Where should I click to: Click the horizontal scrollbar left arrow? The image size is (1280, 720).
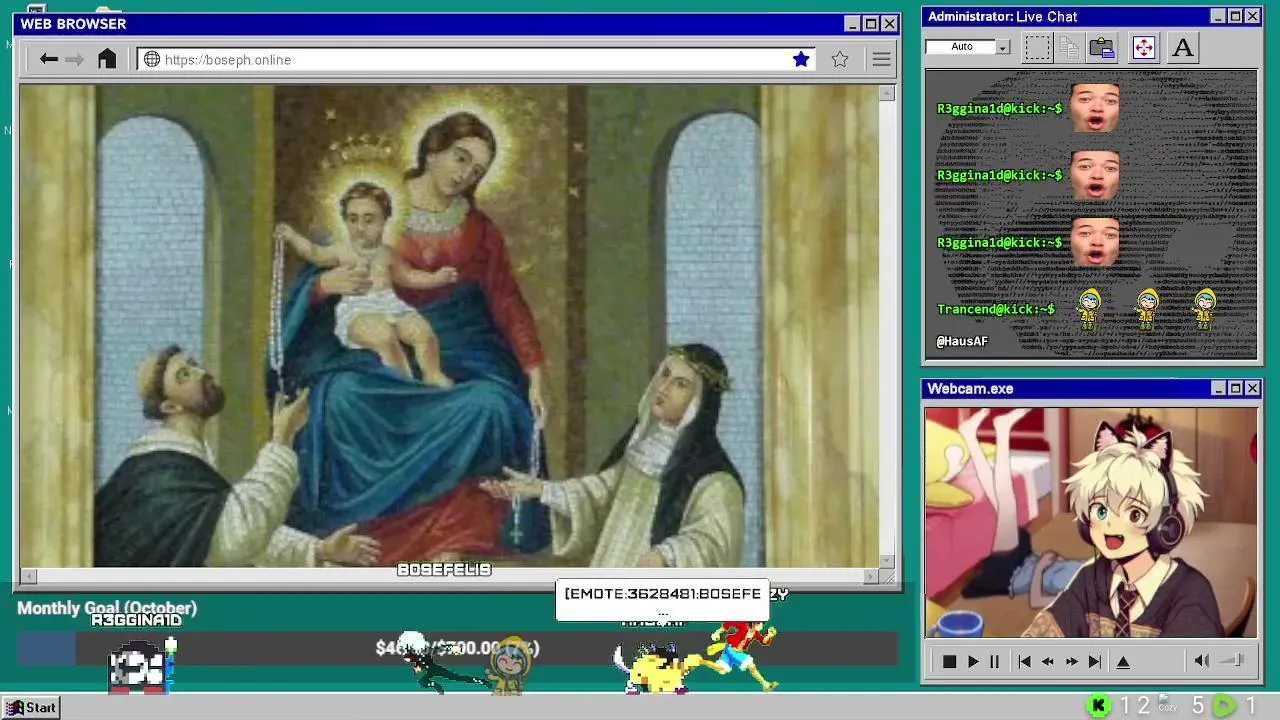28,576
